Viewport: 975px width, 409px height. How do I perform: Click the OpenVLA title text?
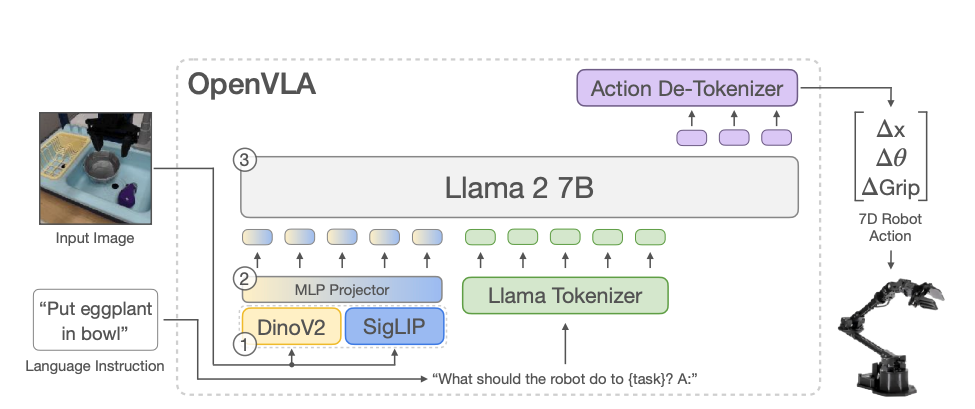tap(252, 84)
